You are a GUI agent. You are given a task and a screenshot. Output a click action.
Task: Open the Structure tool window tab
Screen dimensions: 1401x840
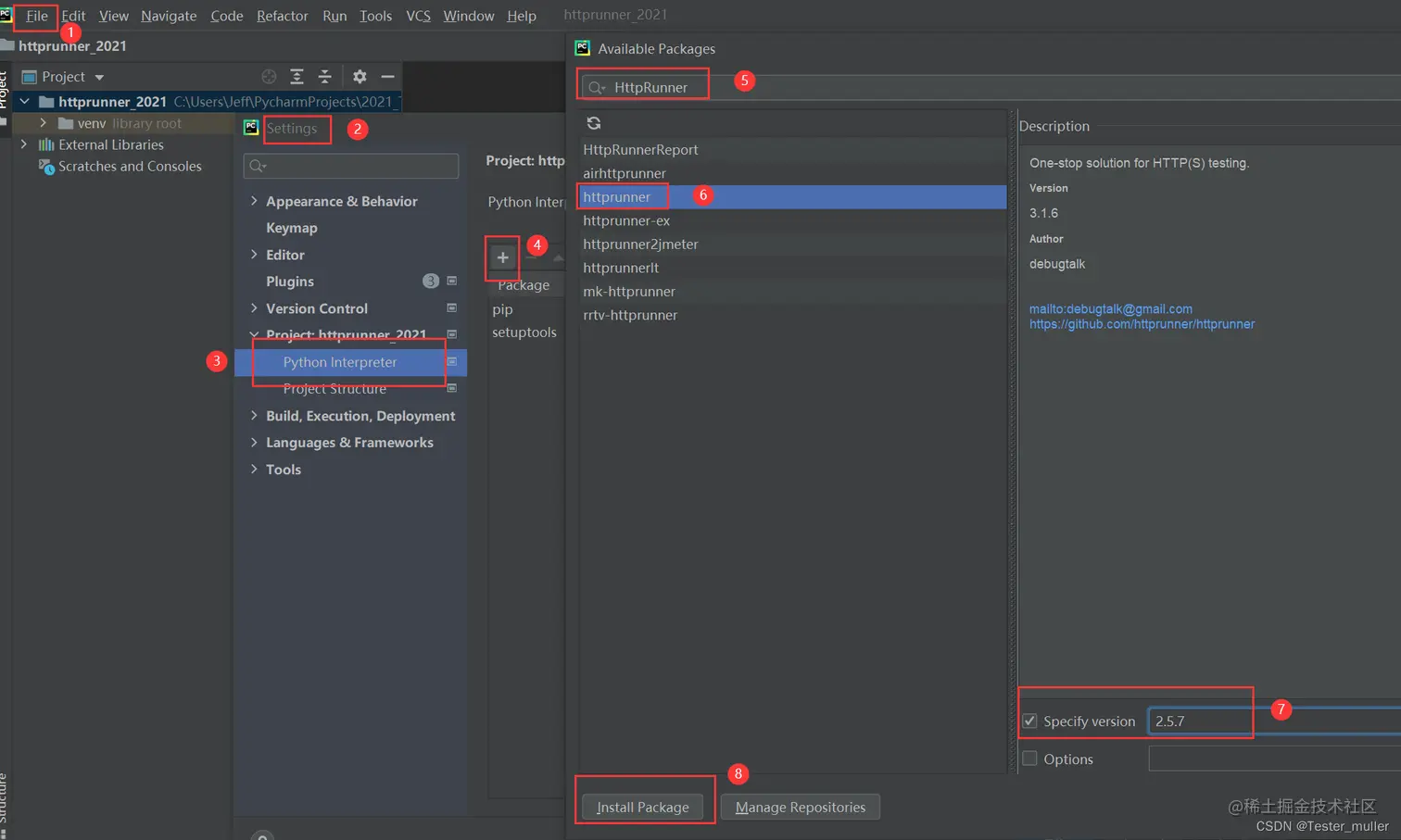point(4,798)
